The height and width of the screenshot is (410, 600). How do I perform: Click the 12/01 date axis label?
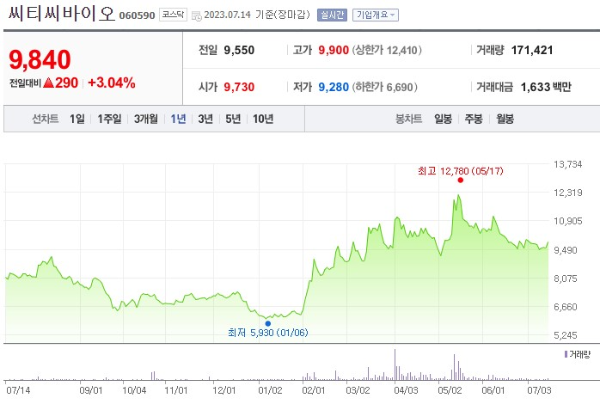click(x=224, y=390)
